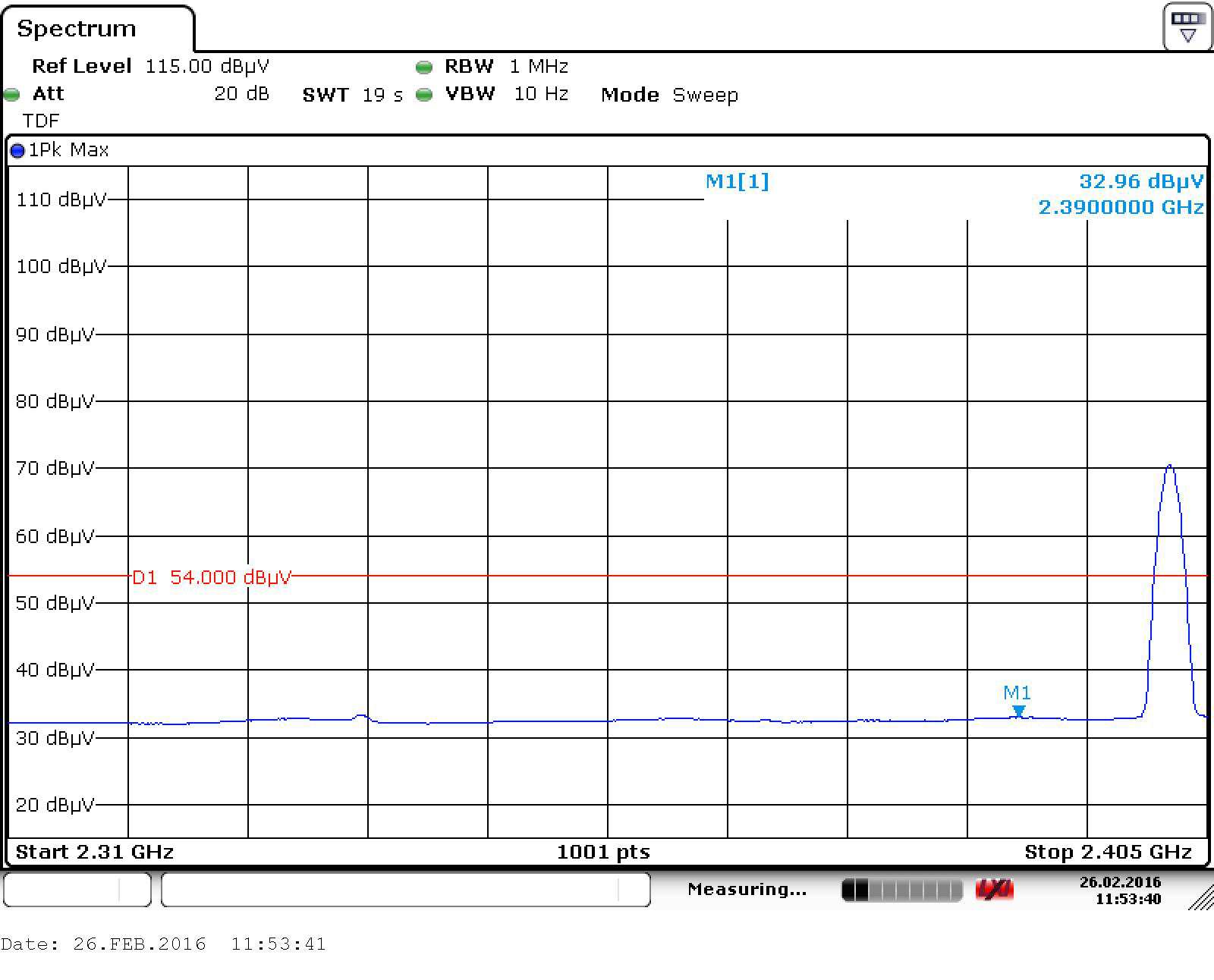Click the 26.02.2016 11:53:40 date and time
Image resolution: width=1214 pixels, height=980 pixels.
point(1120,890)
